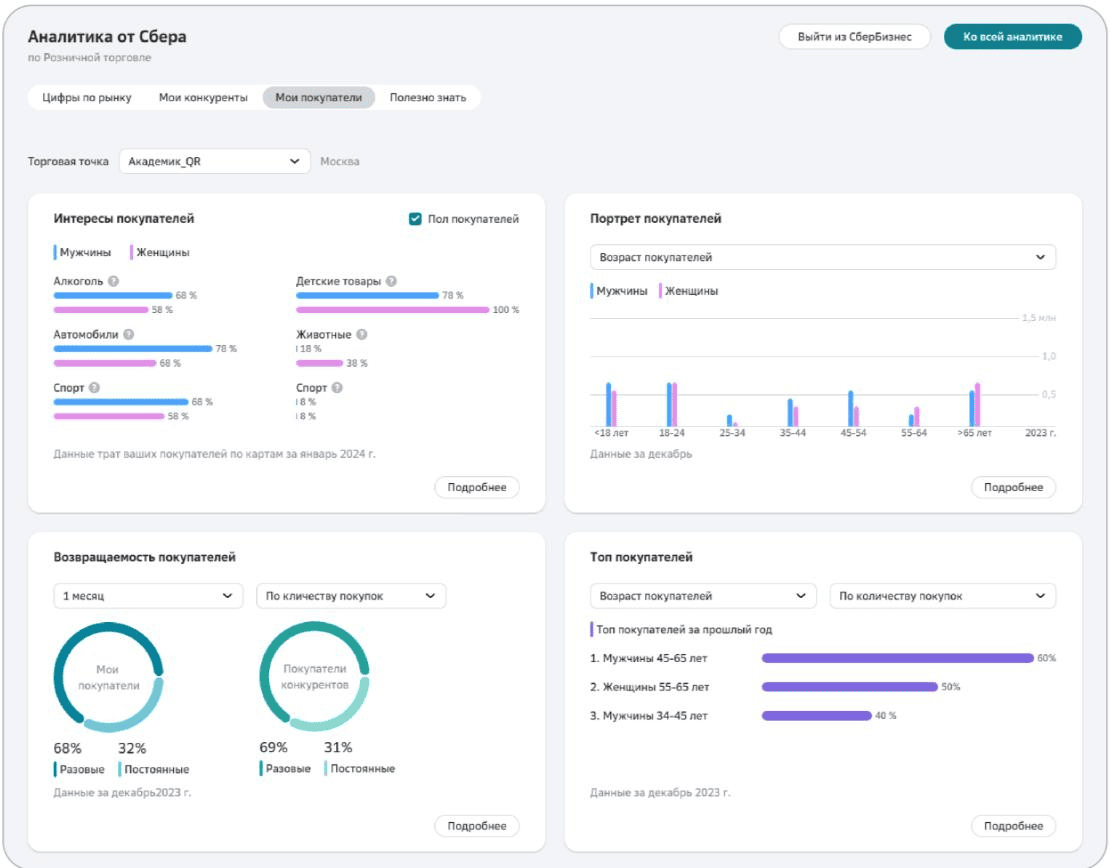The width and height of the screenshot is (1110, 868).
Task: Click Подробнее in Интересы покупателей card
Action: coord(477,488)
